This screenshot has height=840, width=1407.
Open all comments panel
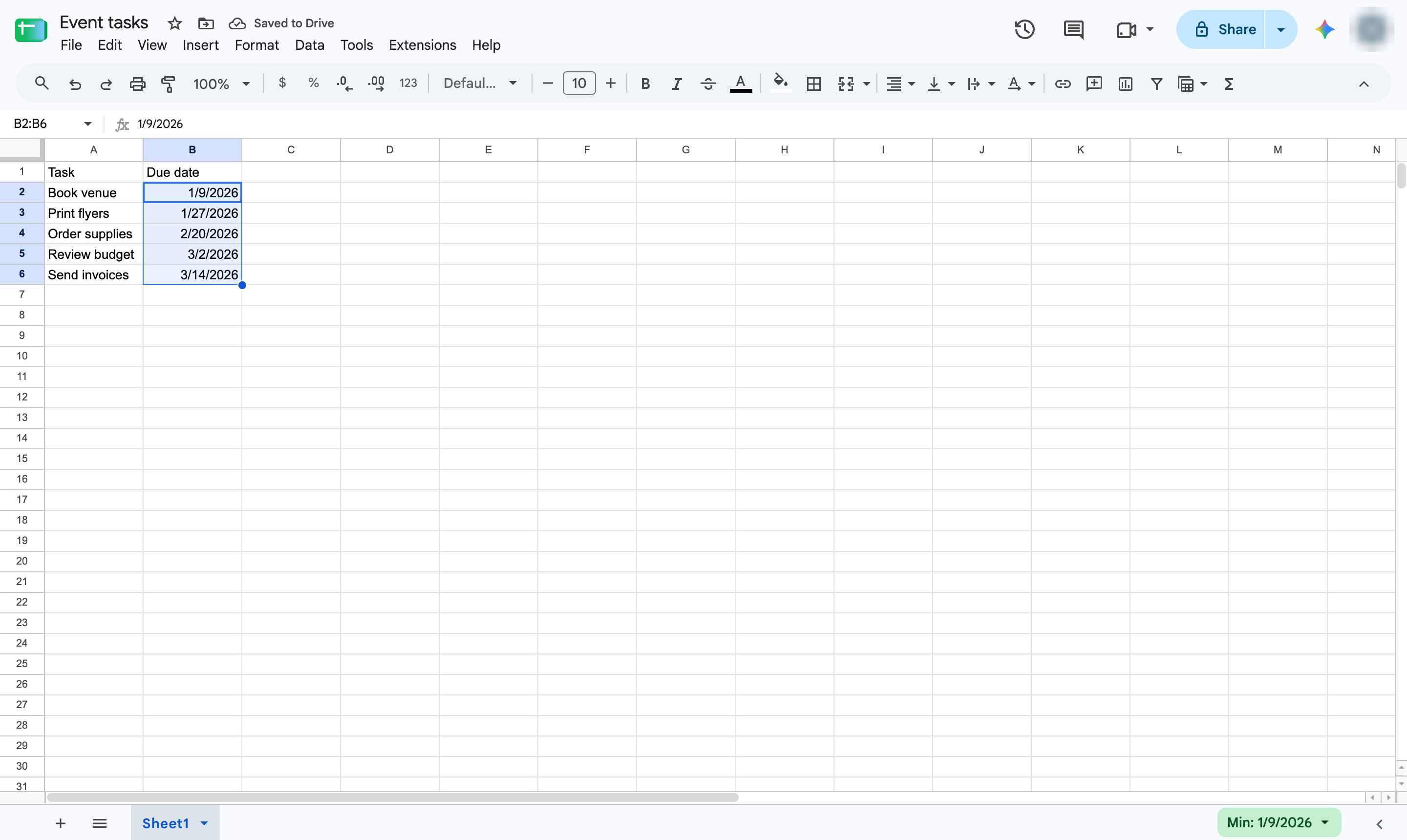(1073, 29)
